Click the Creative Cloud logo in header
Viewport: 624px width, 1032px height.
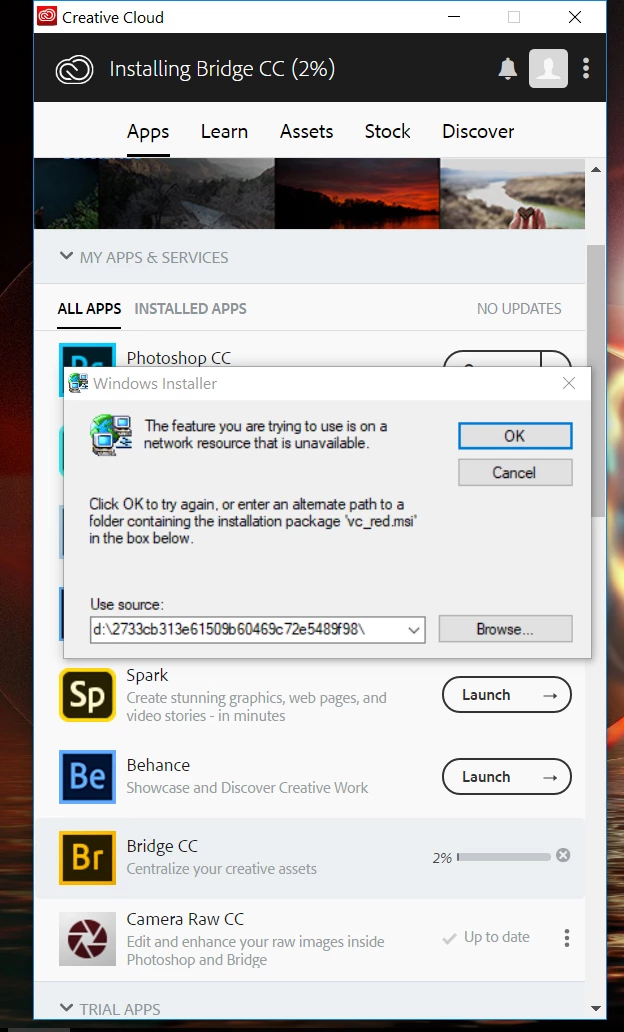coord(74,69)
